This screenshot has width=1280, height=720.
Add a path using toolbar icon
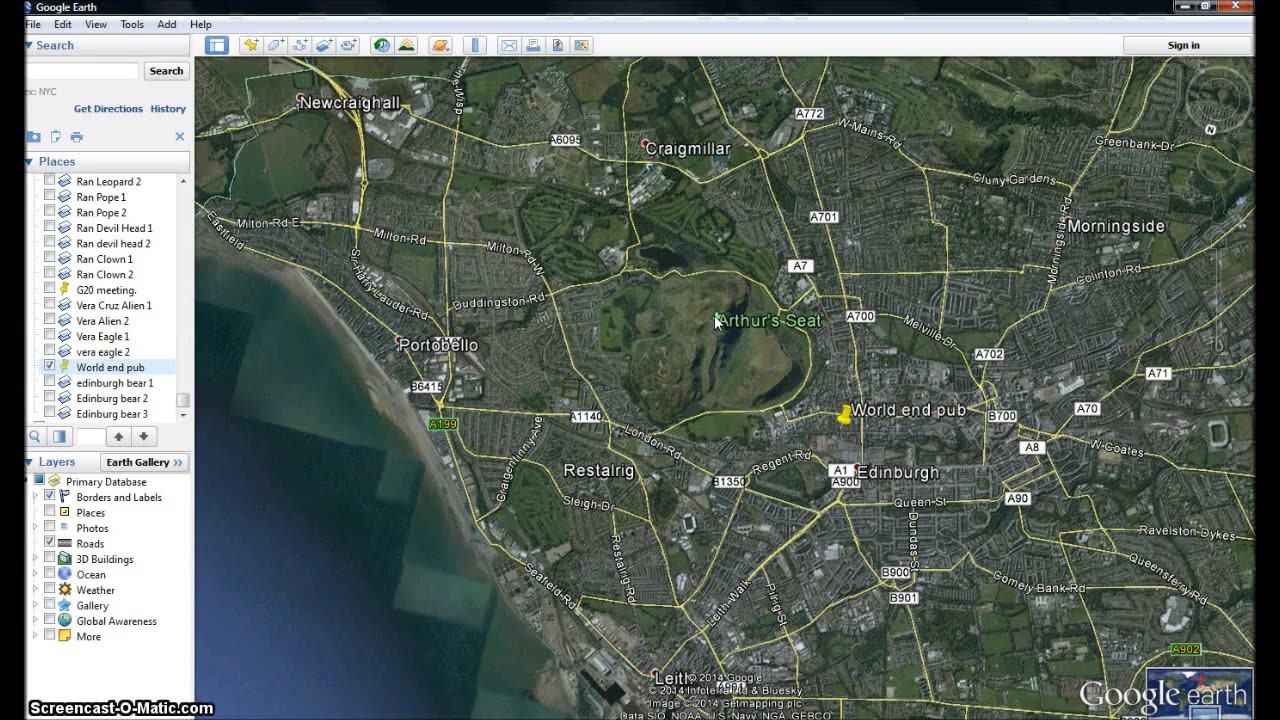pyautogui.click(x=300, y=45)
